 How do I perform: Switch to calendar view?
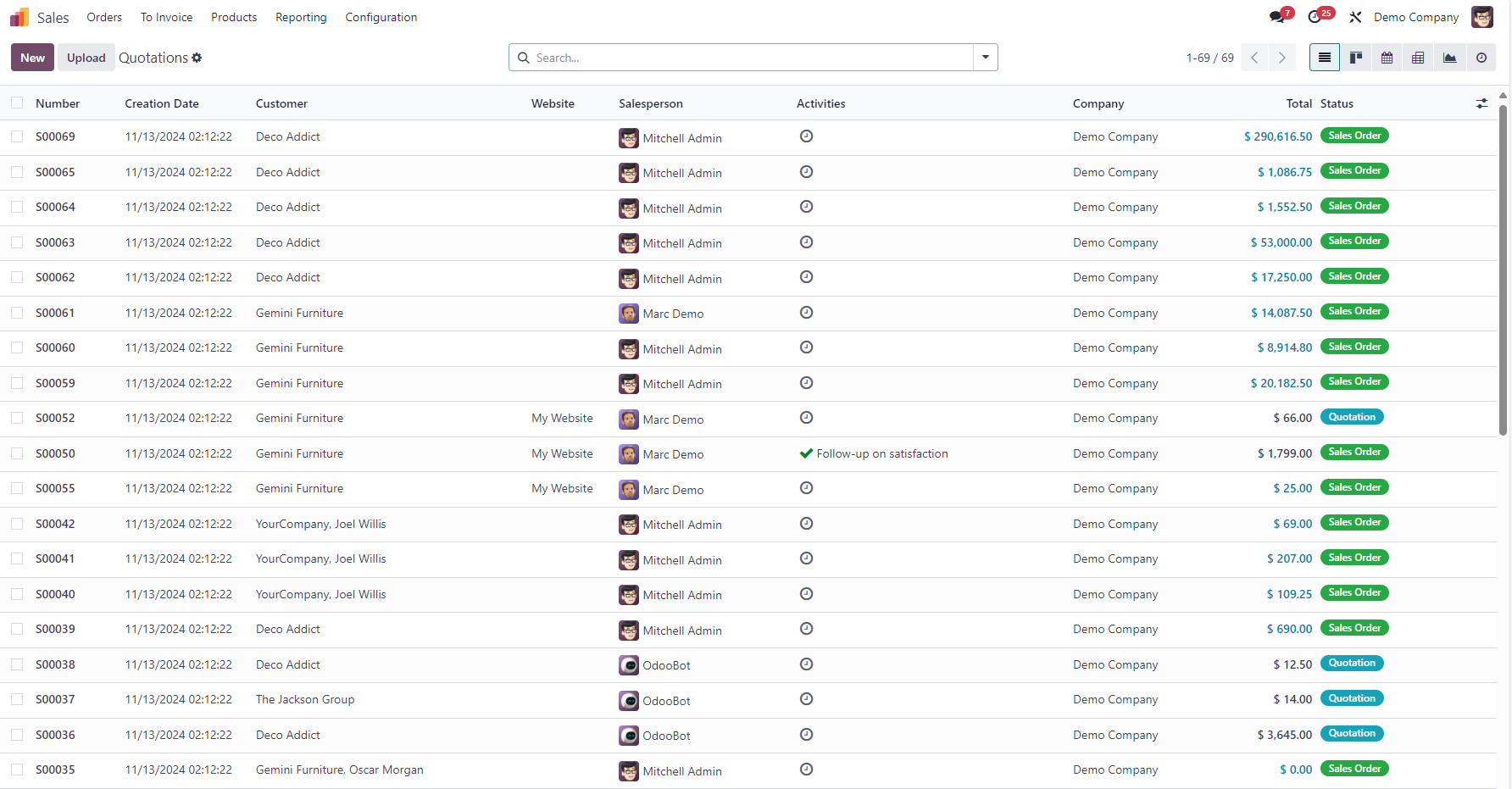tap(1387, 58)
